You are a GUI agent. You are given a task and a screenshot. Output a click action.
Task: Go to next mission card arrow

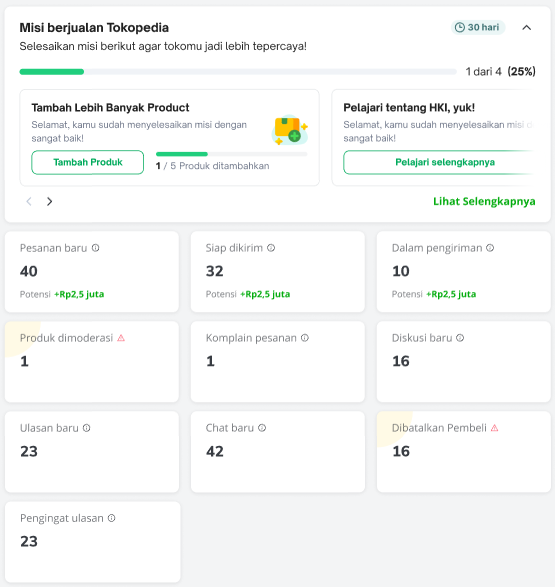(49, 201)
